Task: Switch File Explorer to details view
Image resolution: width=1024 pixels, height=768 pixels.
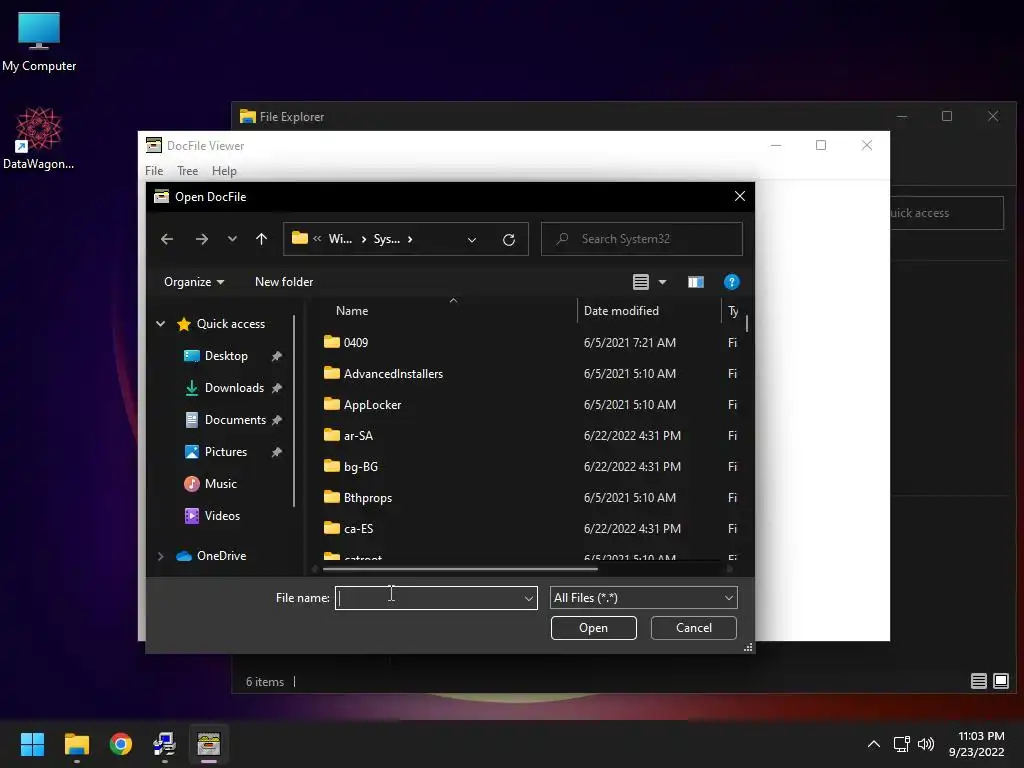Action: click(x=978, y=681)
